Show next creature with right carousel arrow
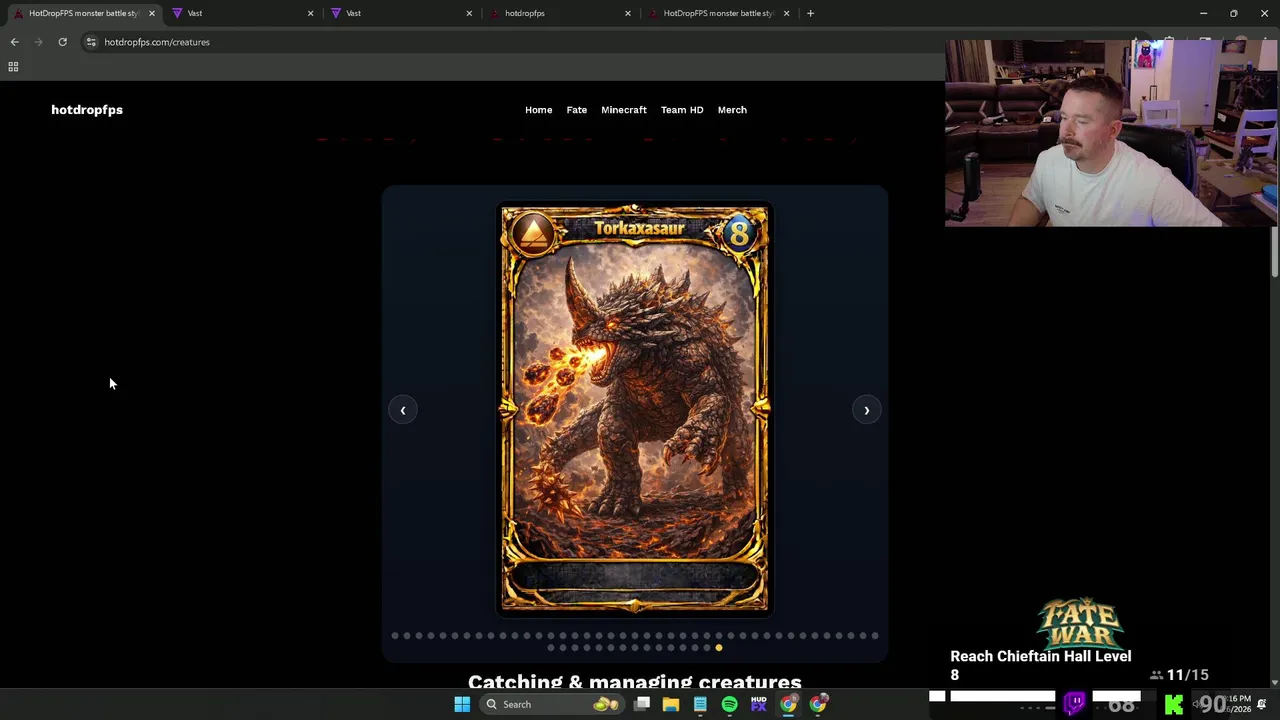The image size is (1280, 720). coord(866,410)
